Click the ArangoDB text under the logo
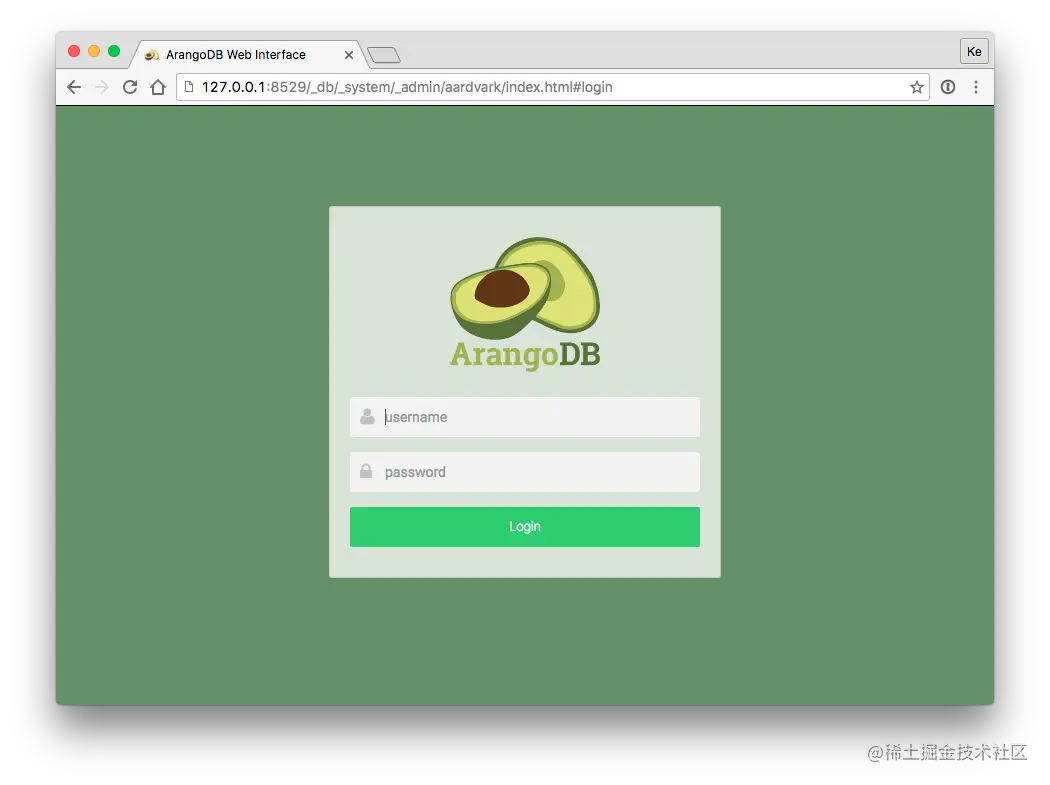1050x785 pixels. point(525,355)
